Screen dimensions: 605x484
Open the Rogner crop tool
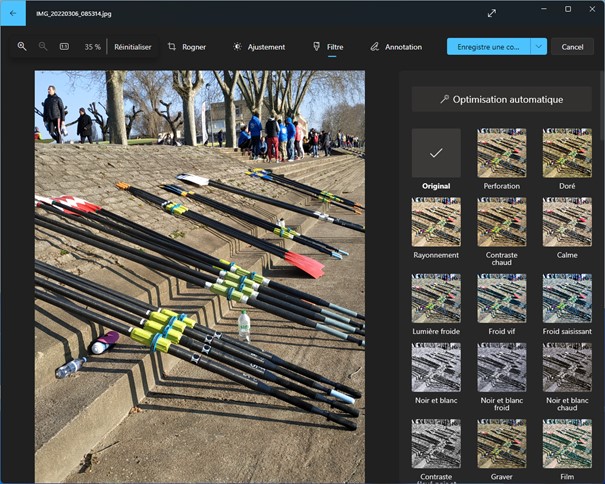tap(187, 47)
